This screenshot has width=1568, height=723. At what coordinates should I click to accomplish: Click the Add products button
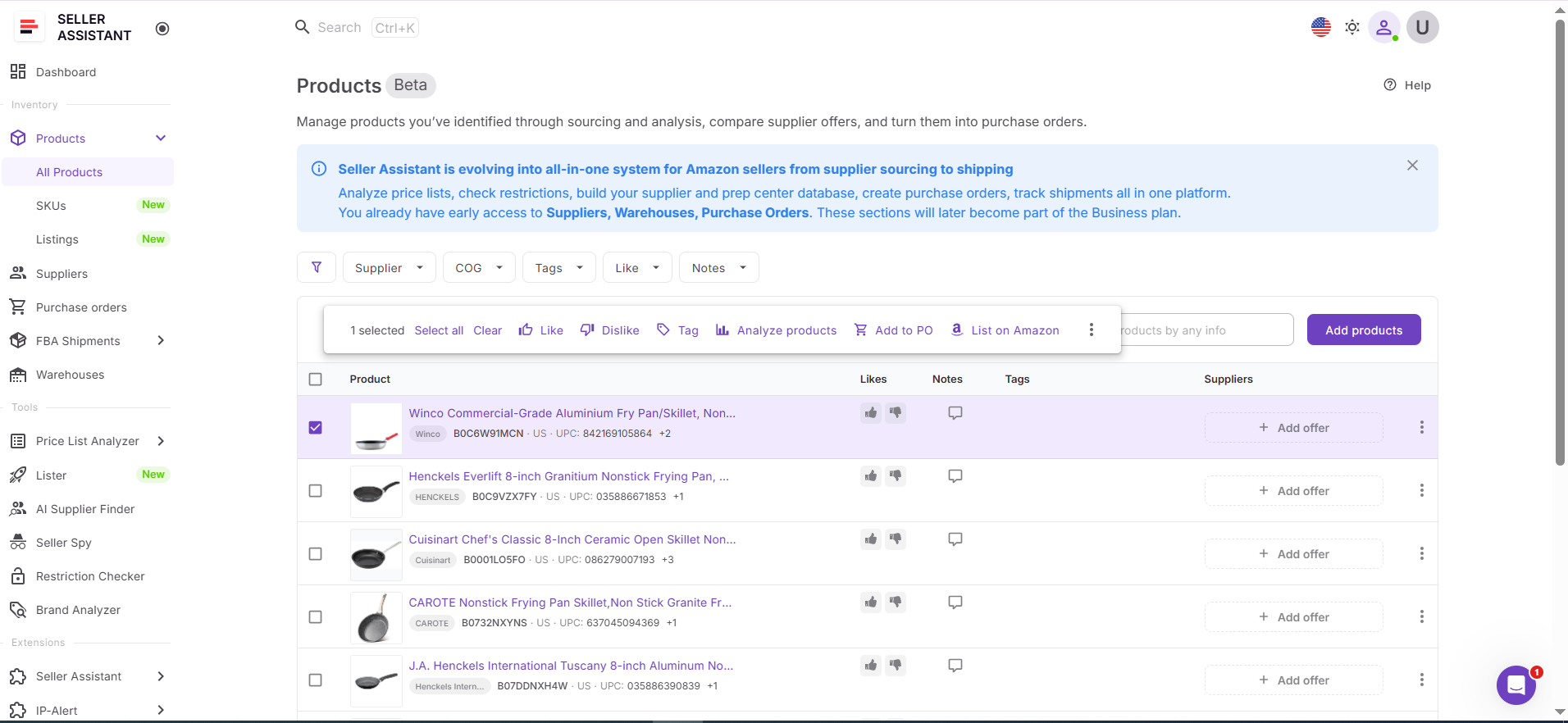point(1364,330)
